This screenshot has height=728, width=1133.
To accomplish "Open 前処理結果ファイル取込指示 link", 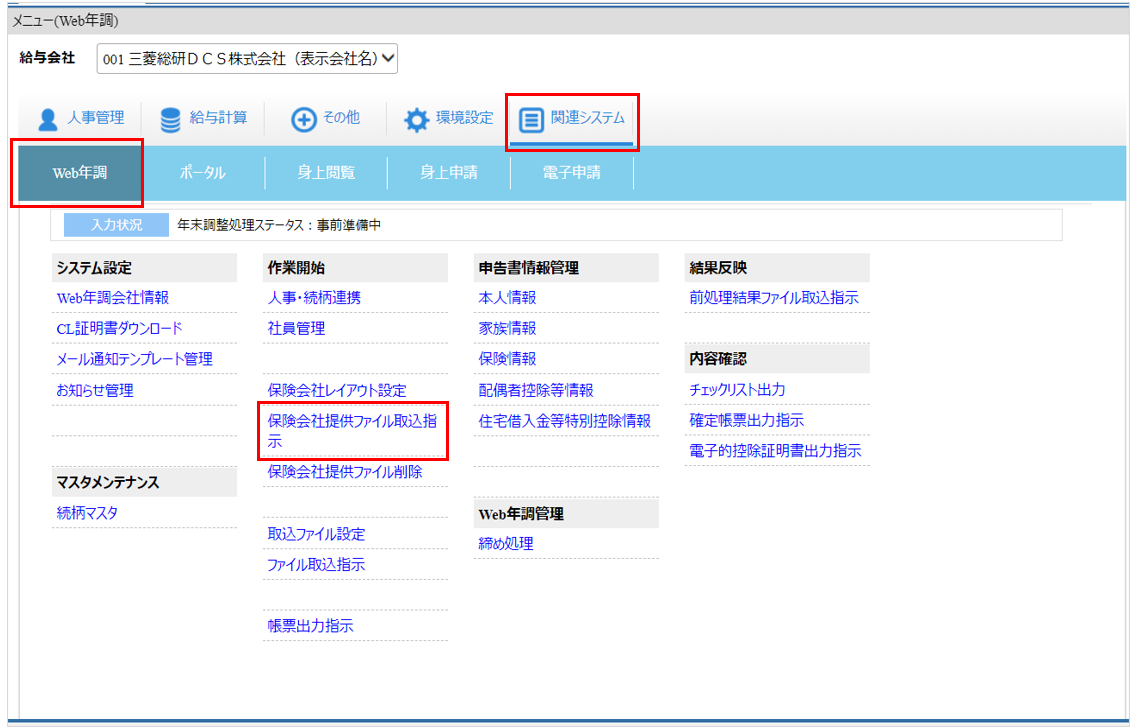I will 774,298.
